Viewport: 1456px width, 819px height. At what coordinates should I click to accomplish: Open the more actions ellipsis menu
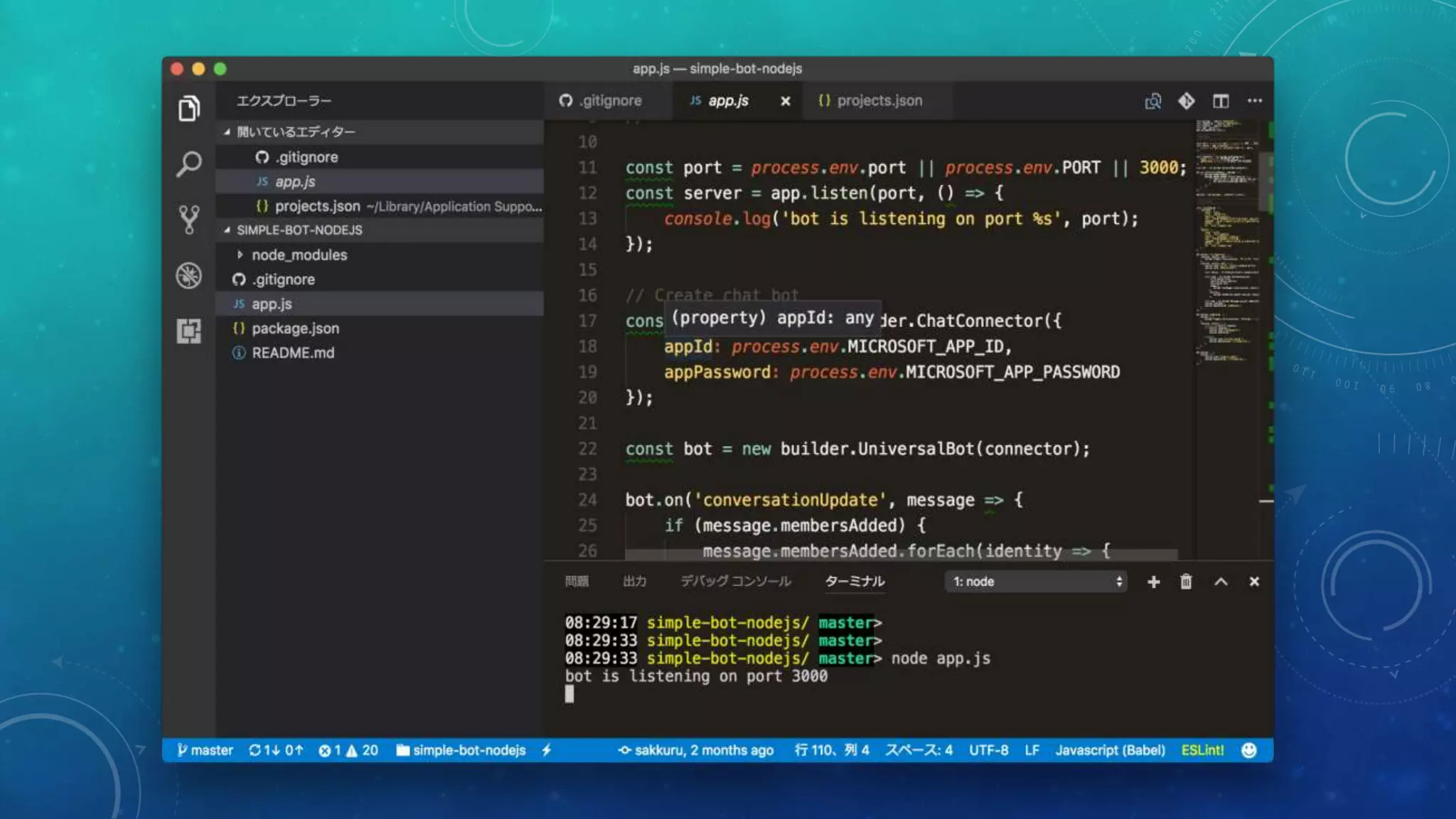1255,101
